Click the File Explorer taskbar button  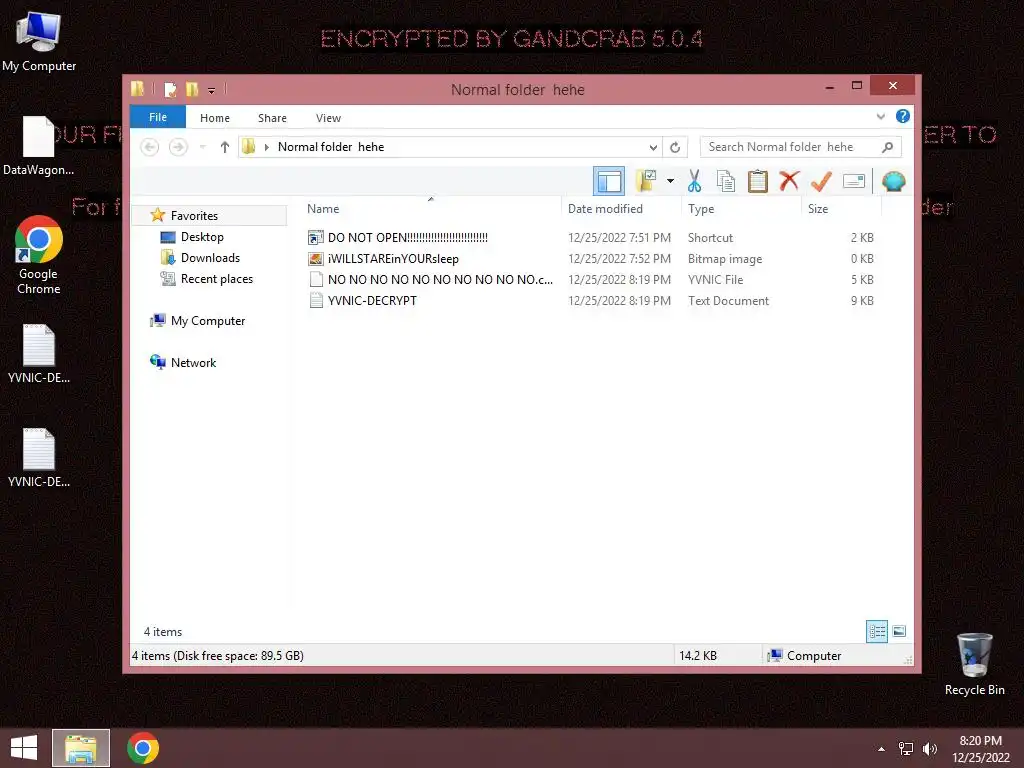[x=81, y=748]
